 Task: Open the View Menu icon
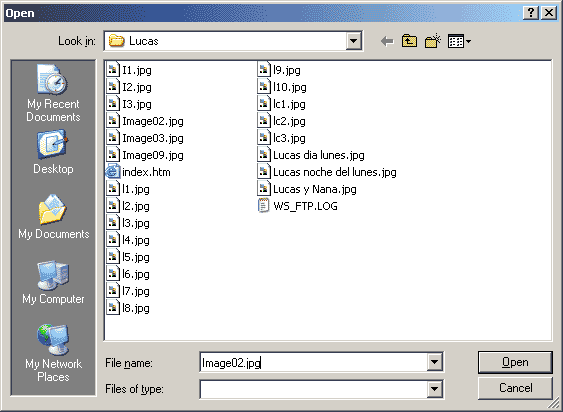coord(459,41)
